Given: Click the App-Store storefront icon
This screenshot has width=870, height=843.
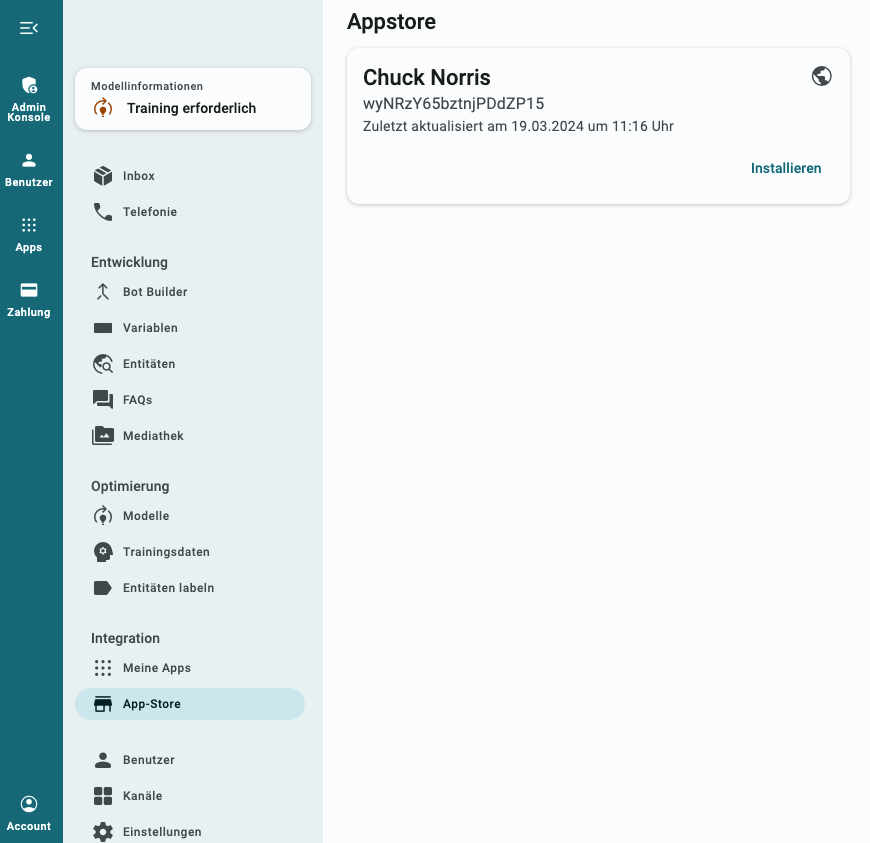Looking at the screenshot, I should (103, 704).
